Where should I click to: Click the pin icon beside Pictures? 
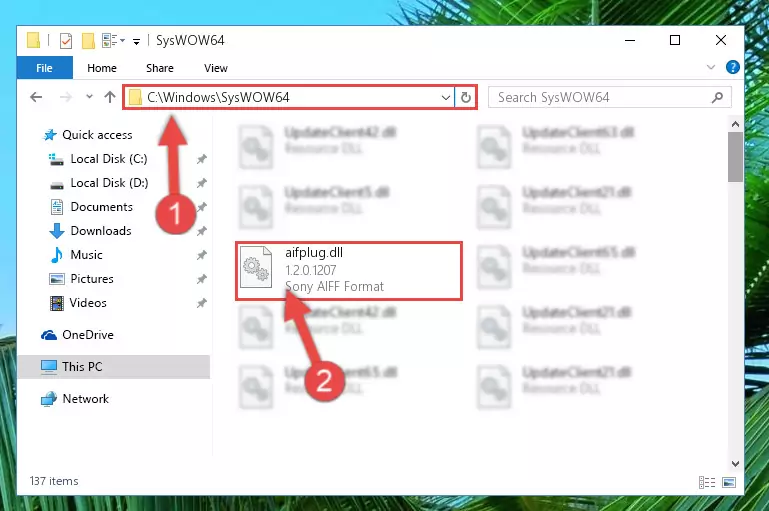pyautogui.click(x=202, y=279)
